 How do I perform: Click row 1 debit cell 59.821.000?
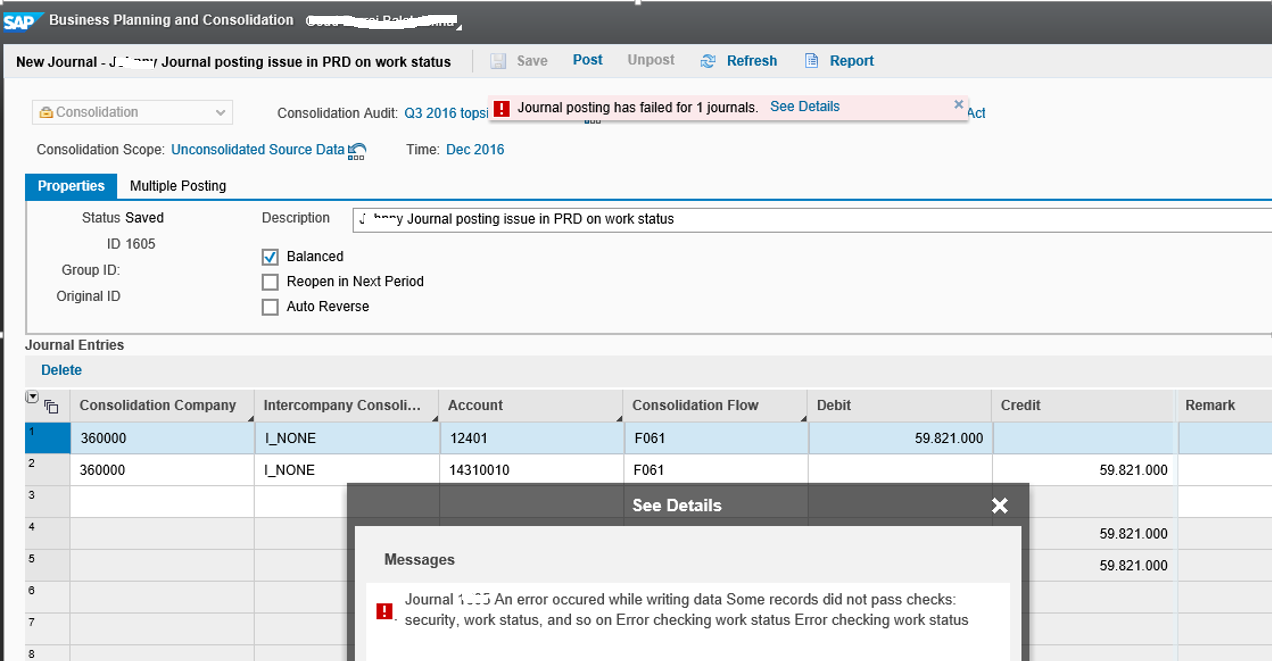click(x=900, y=438)
